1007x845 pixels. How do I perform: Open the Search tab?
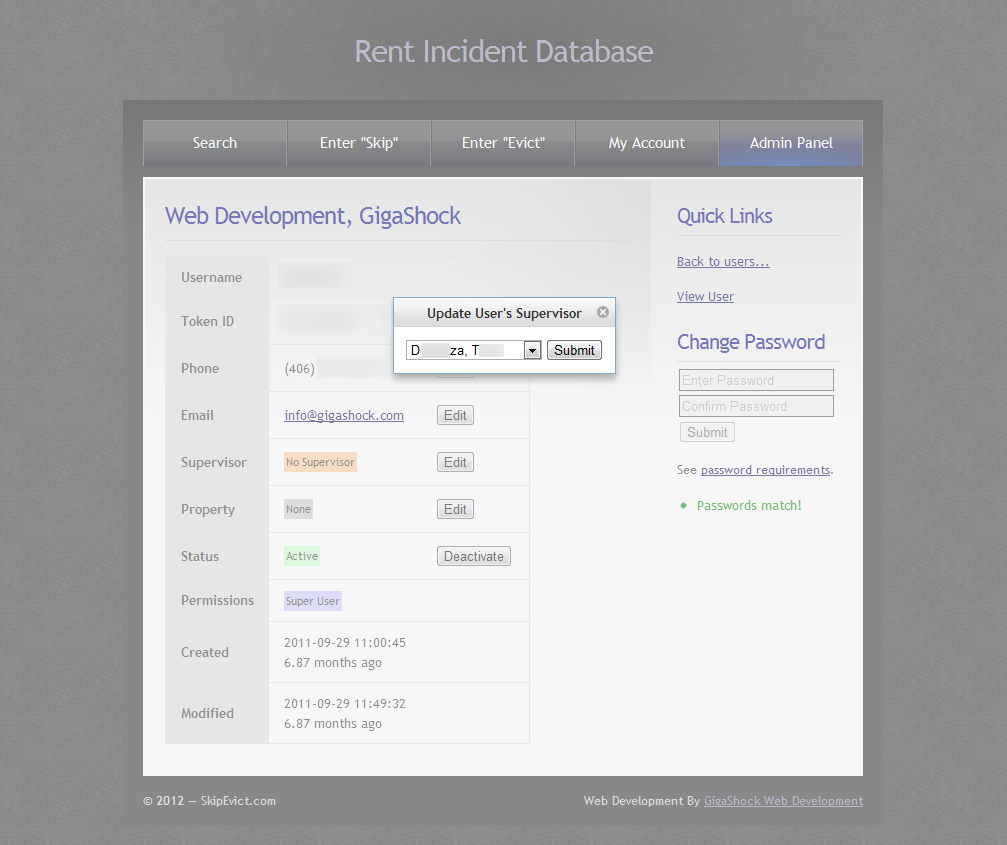coord(215,143)
